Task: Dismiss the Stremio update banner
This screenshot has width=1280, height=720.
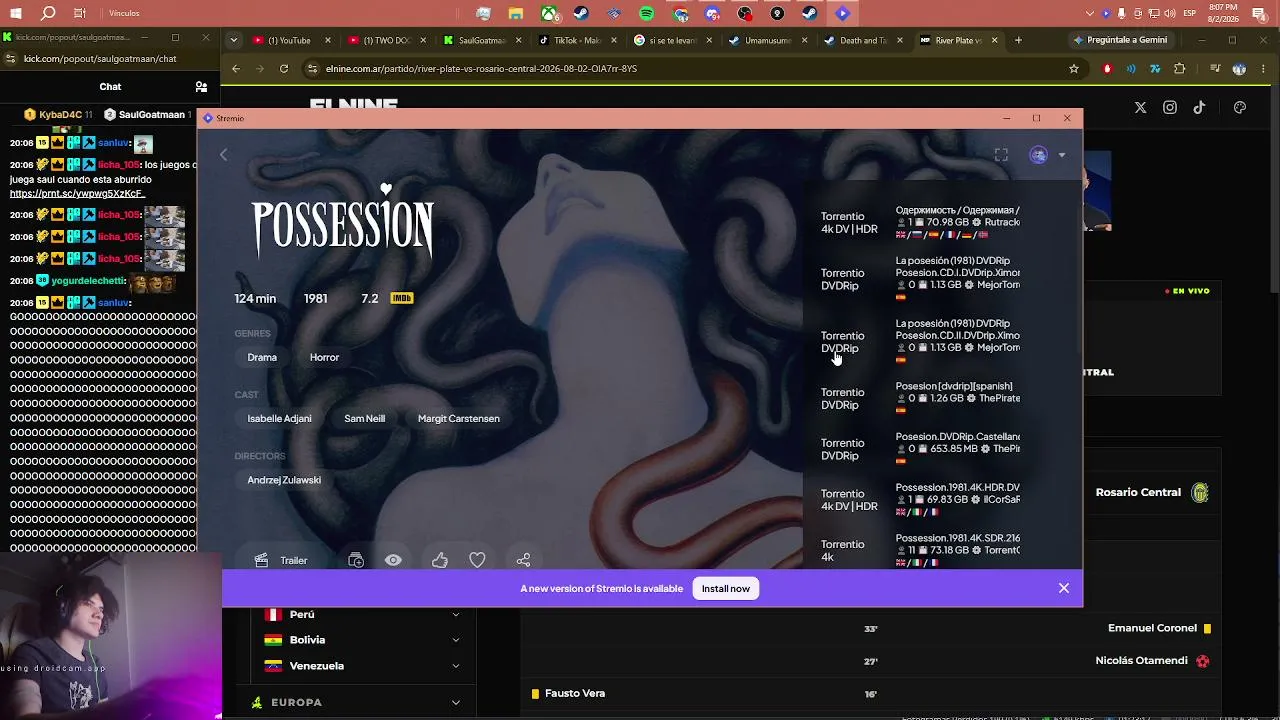Action: [x=1064, y=588]
